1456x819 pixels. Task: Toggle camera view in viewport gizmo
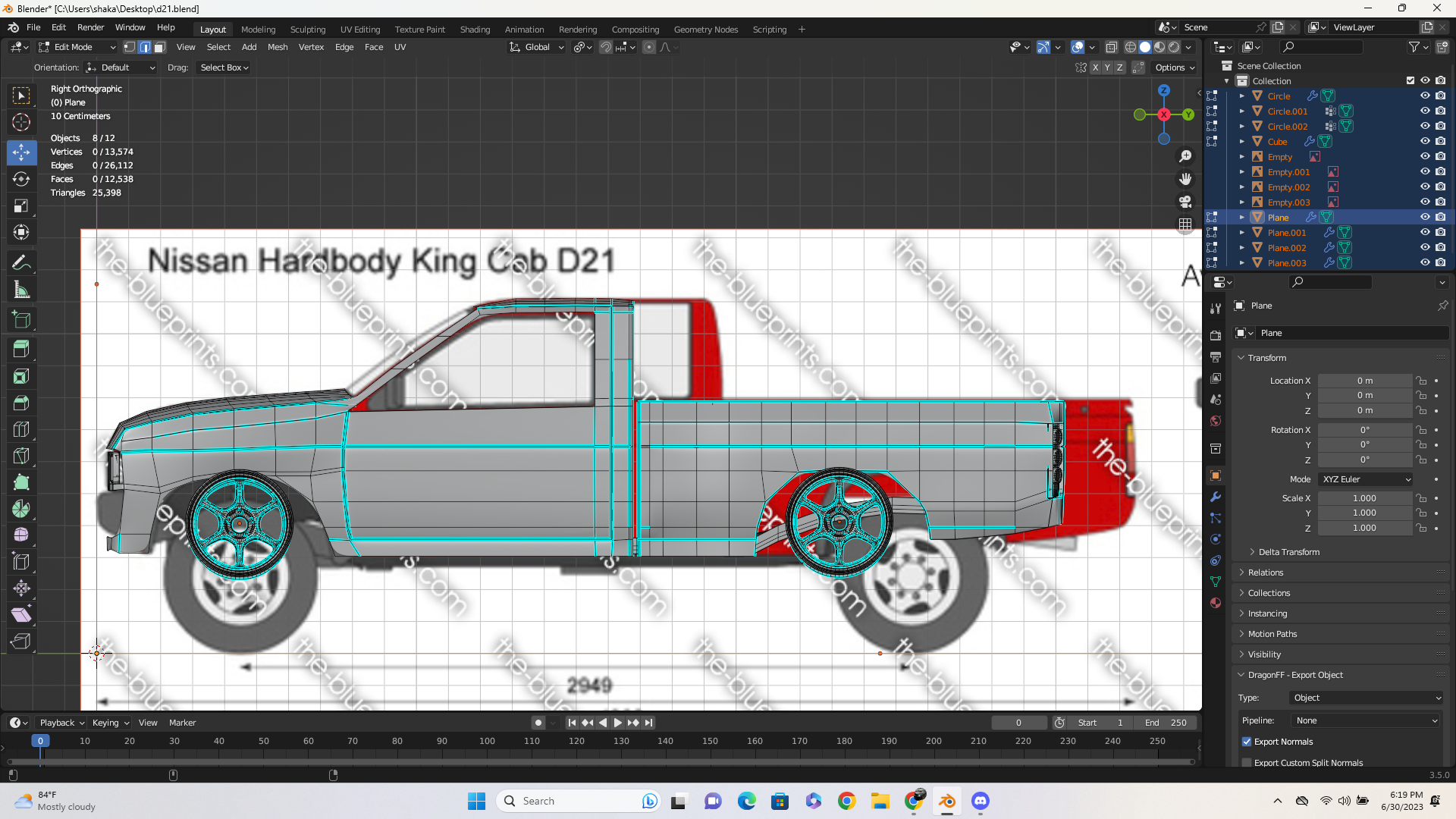(1185, 202)
